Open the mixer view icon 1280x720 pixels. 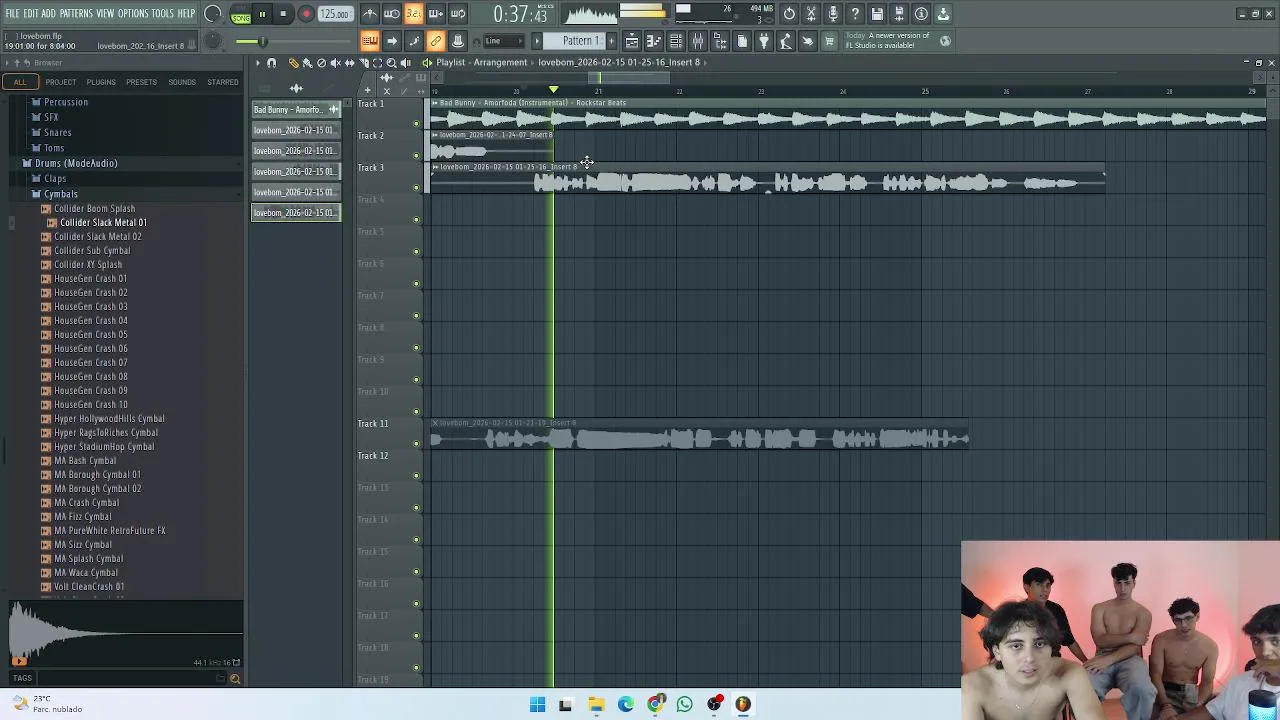(x=697, y=41)
